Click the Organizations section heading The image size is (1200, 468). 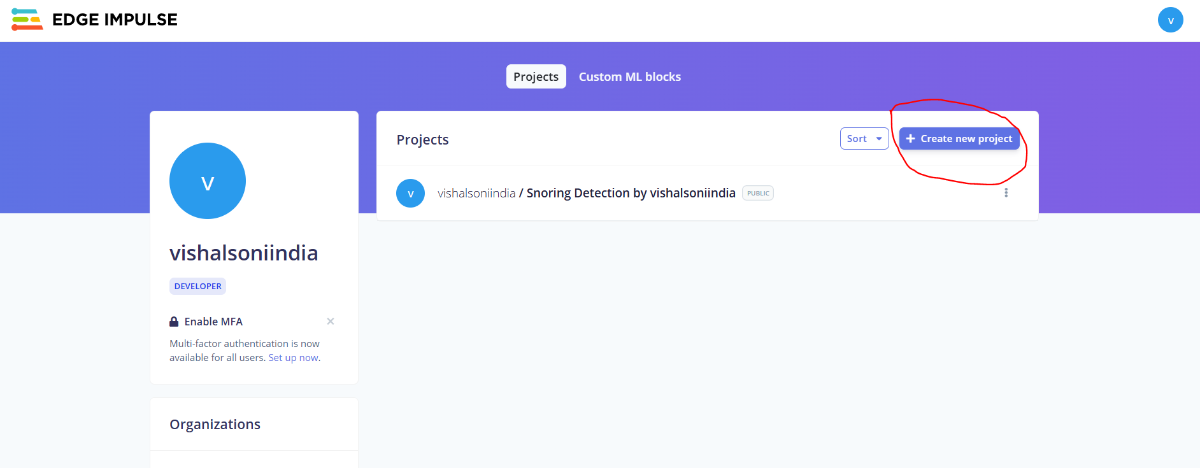[x=215, y=424]
